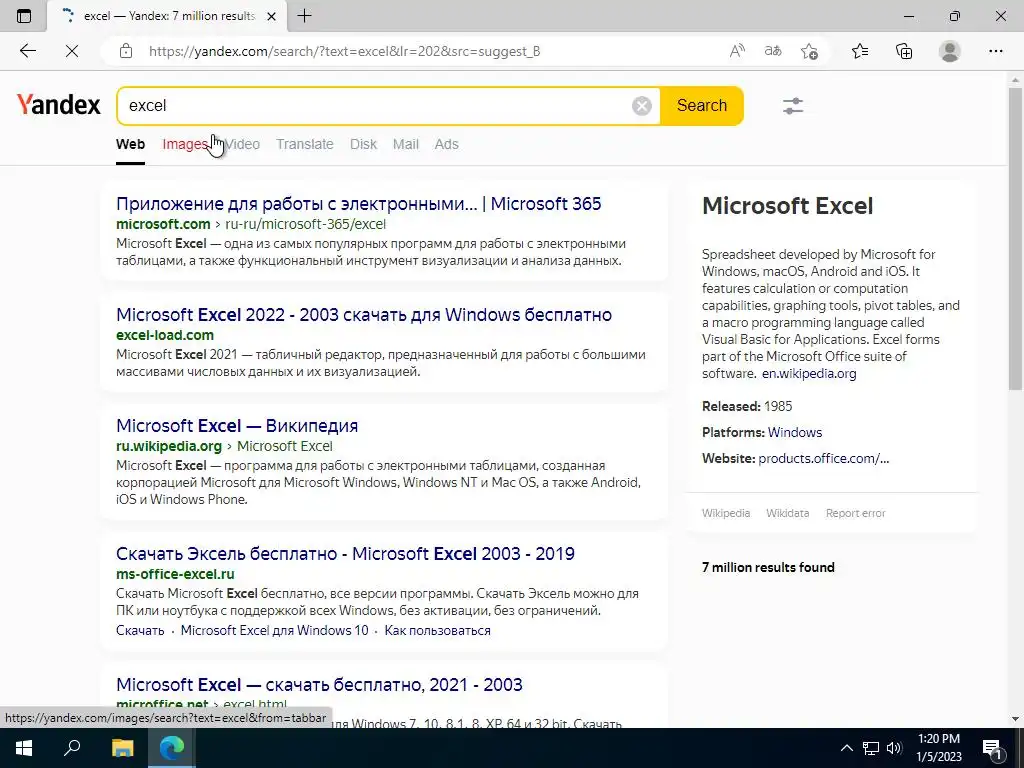Image resolution: width=1024 pixels, height=768 pixels.
Task: Click the page vertical scrollbar thumb
Action: (1015, 238)
